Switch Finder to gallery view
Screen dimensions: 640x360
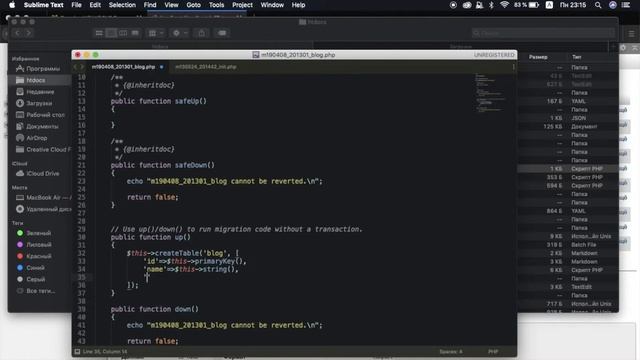point(135,33)
